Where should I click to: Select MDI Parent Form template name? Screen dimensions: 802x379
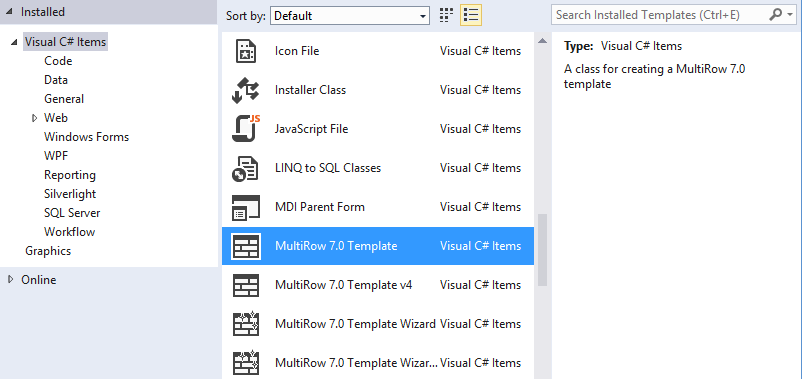coord(320,207)
